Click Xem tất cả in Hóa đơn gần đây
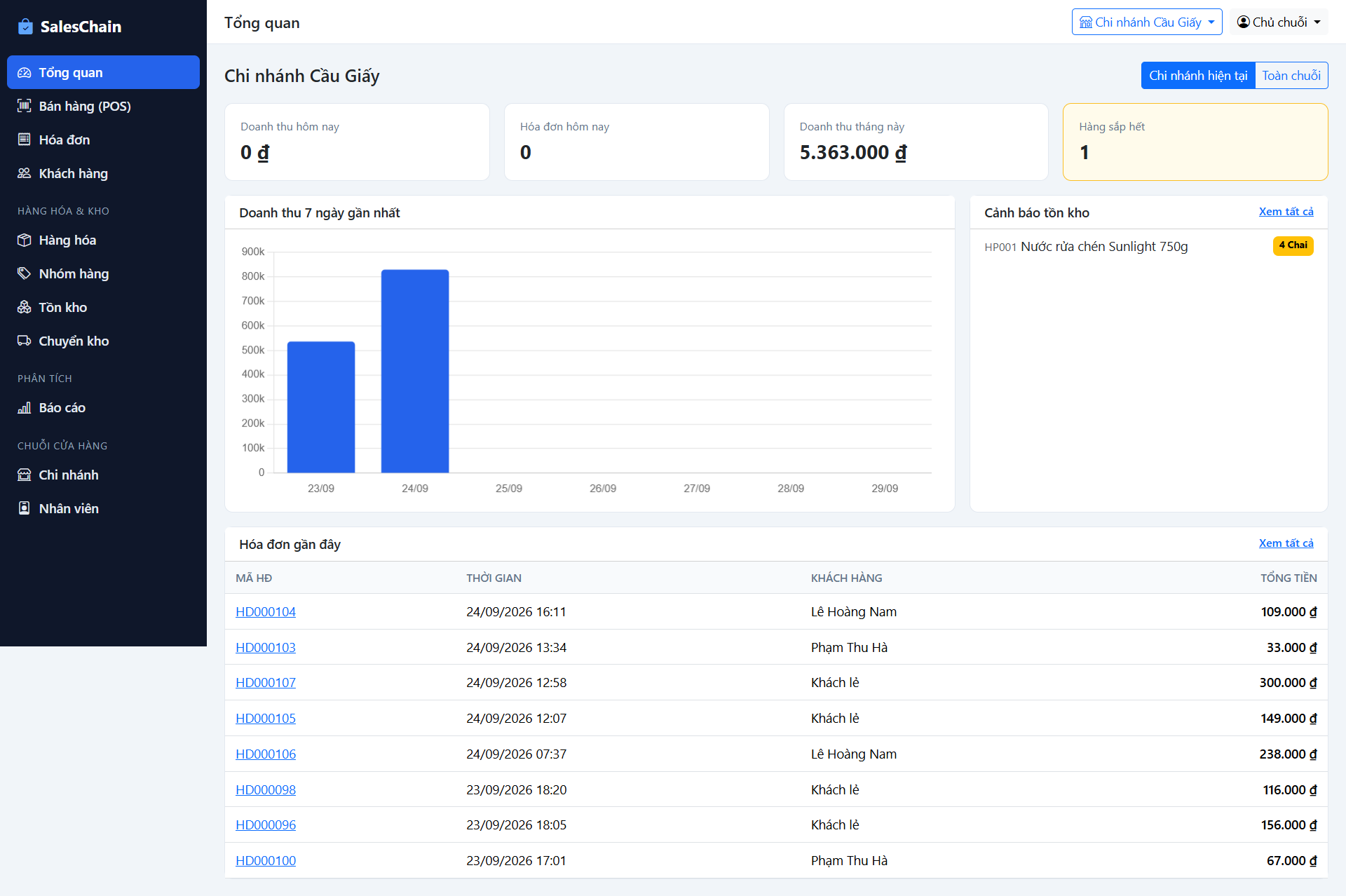 (x=1286, y=543)
